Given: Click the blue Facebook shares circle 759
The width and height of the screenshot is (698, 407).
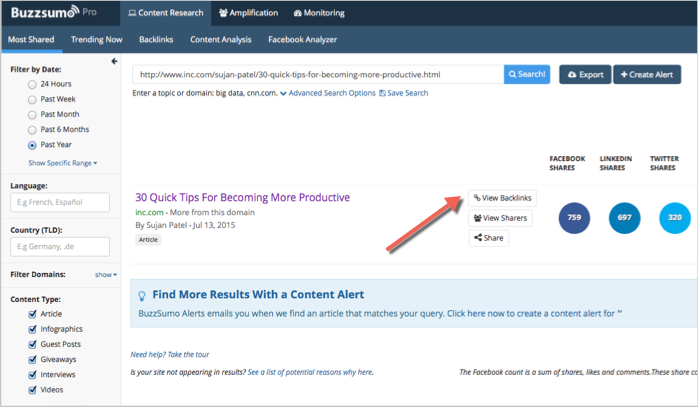Looking at the screenshot, I should tap(574, 218).
